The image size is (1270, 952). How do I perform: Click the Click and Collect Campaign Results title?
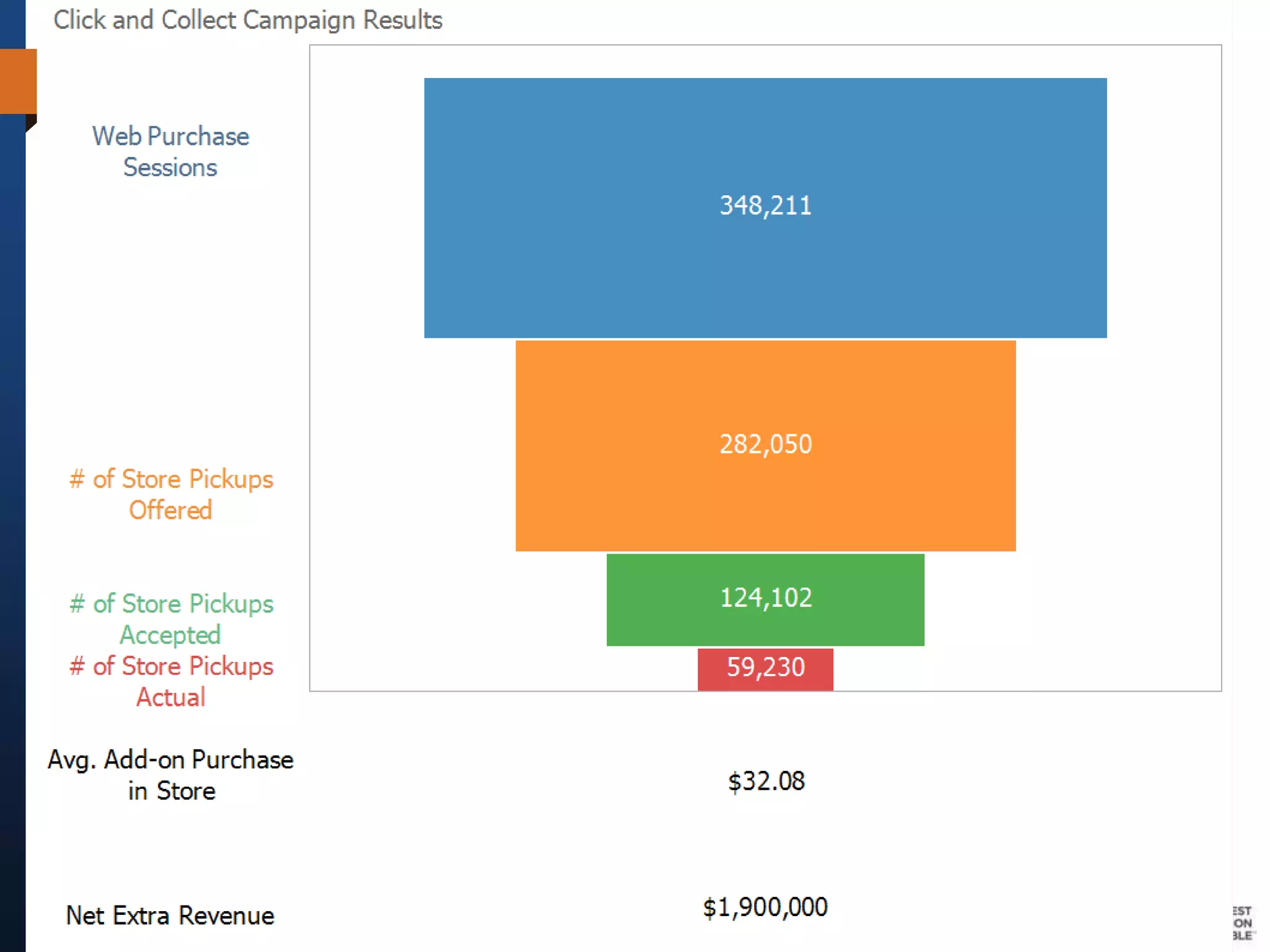point(248,20)
